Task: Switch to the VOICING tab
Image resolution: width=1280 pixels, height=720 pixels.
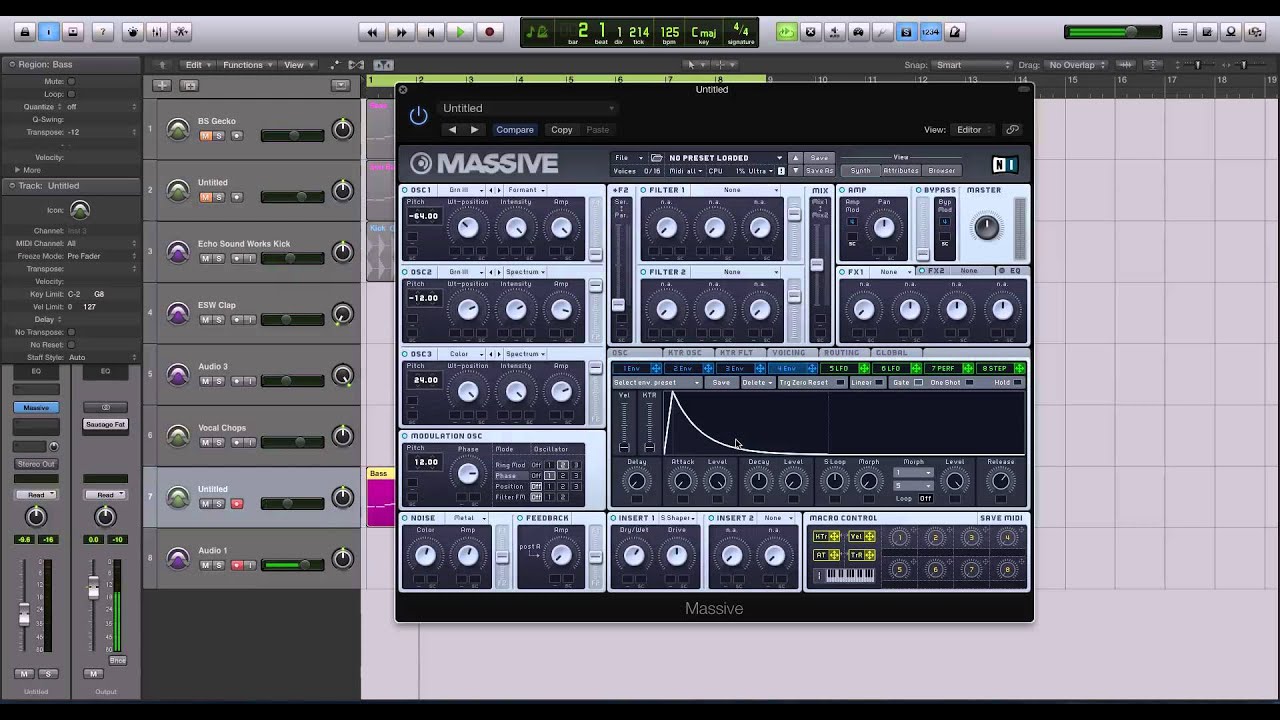Action: (x=788, y=352)
